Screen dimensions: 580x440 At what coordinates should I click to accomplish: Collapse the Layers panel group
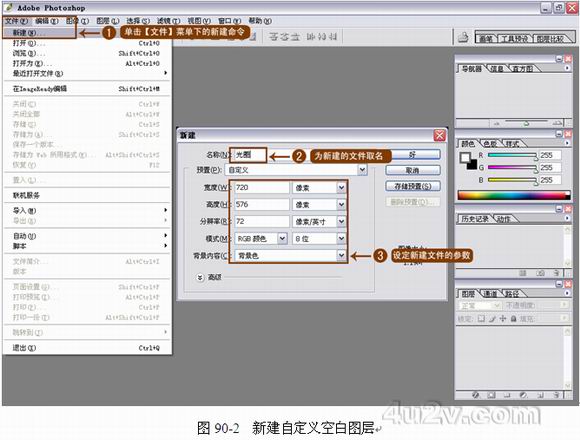[559, 284]
